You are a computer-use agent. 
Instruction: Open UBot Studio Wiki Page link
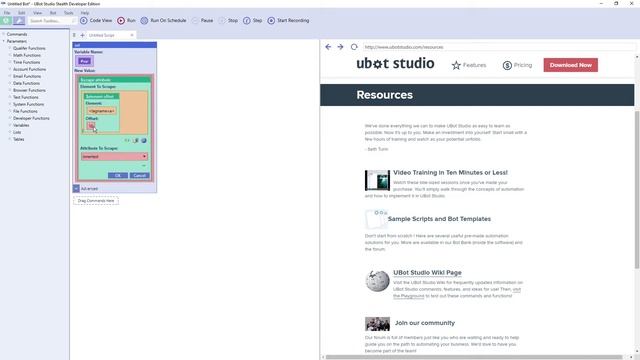[427, 273]
